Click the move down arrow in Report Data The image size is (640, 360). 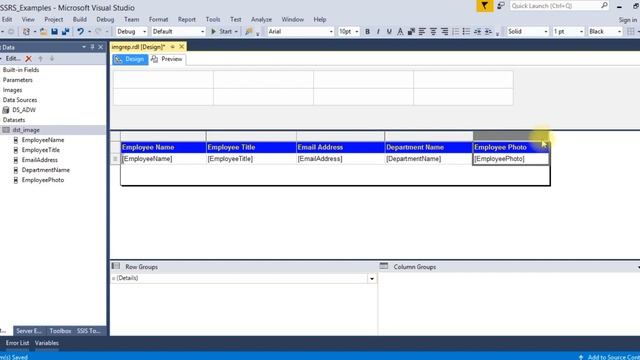[52, 59]
